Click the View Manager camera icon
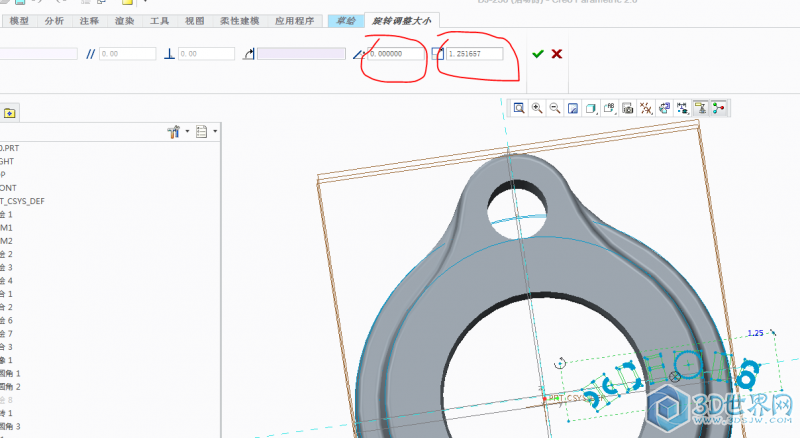This screenshot has height=438, width=800. tap(628, 108)
